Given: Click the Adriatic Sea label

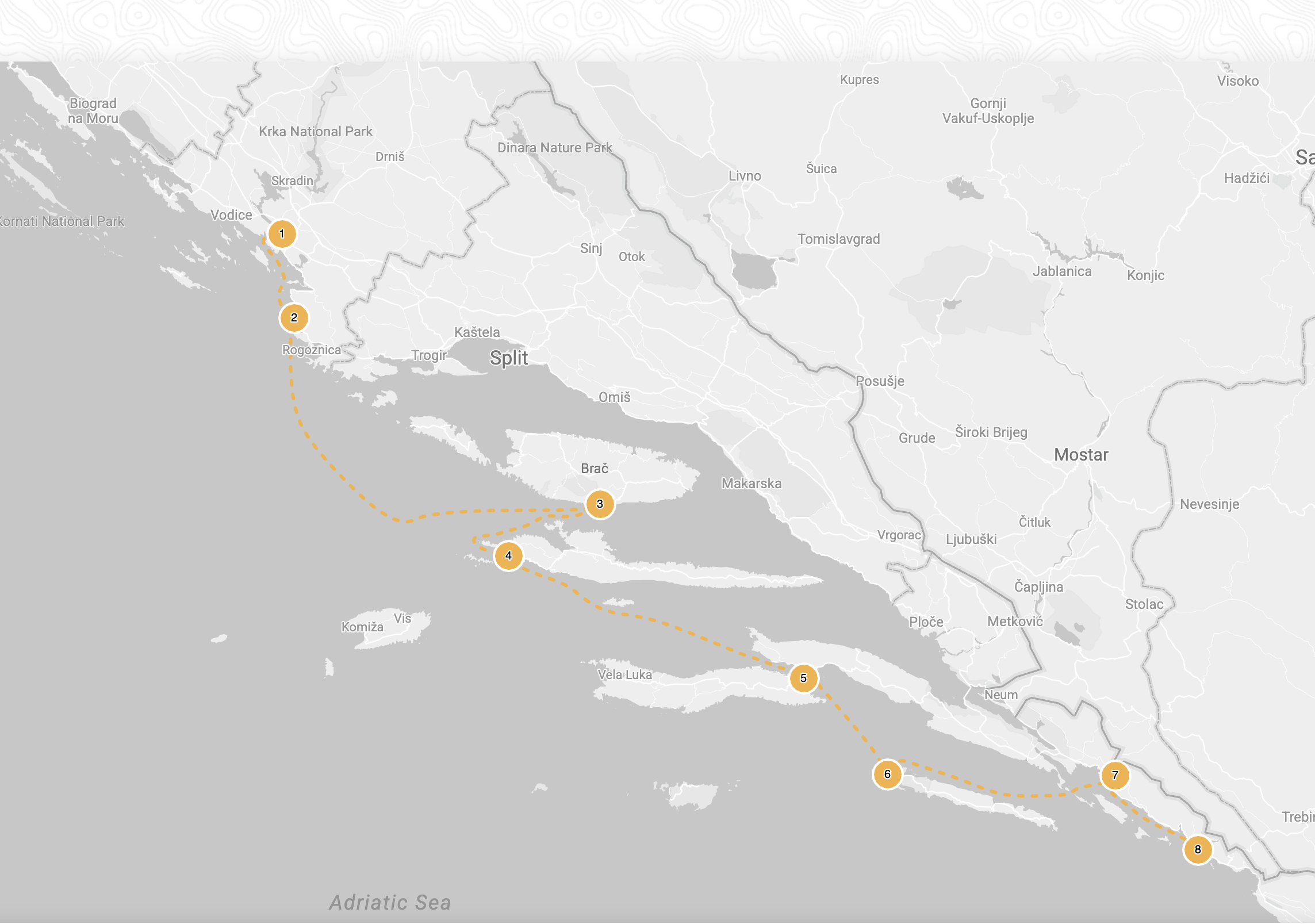Looking at the screenshot, I should tap(390, 903).
